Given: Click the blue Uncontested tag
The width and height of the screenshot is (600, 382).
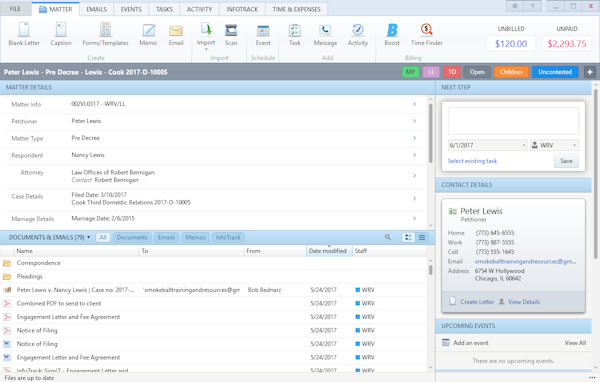Looking at the screenshot, I should 555,72.
